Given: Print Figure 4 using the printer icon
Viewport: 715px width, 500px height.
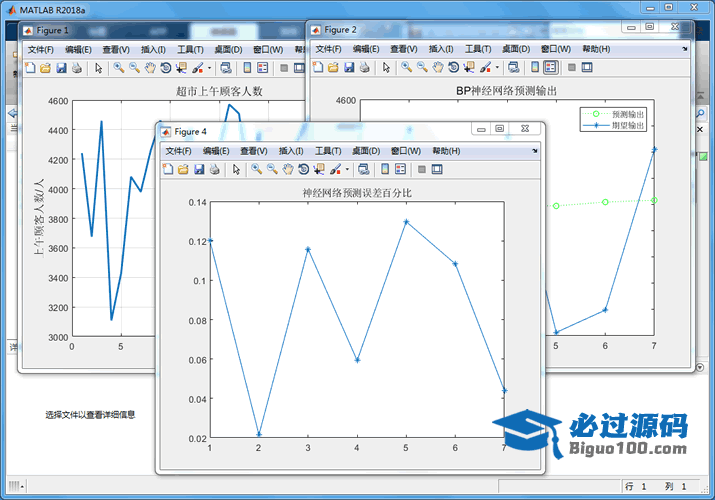Looking at the screenshot, I should click(x=214, y=170).
